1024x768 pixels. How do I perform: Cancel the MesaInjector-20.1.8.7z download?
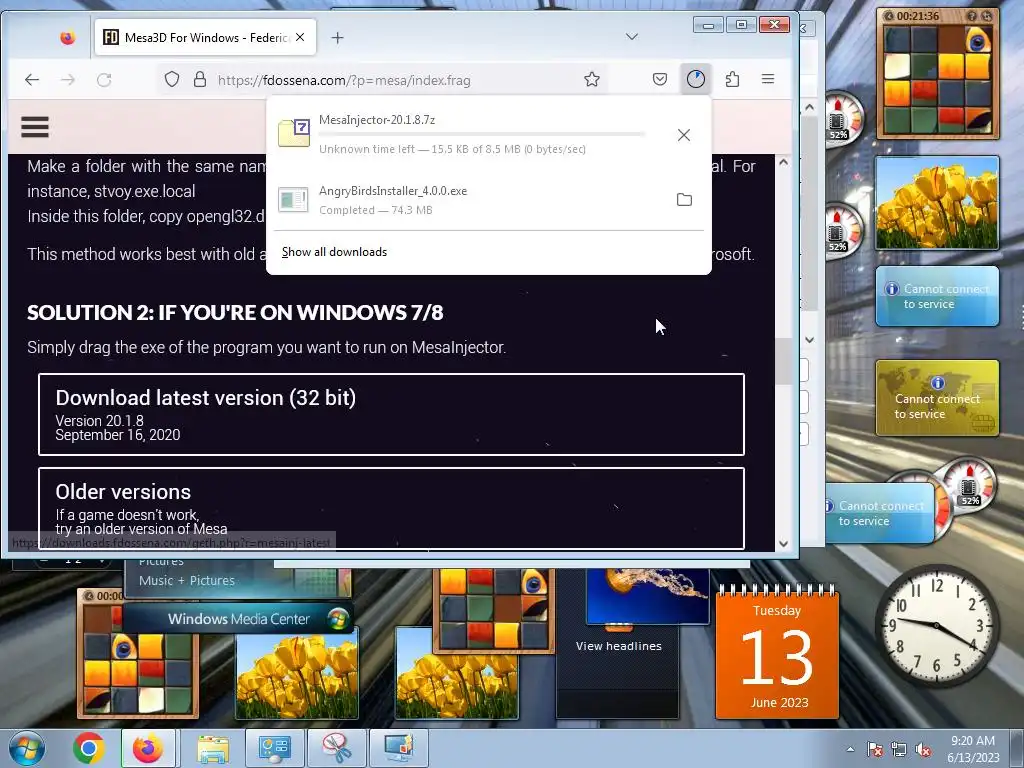pos(684,135)
